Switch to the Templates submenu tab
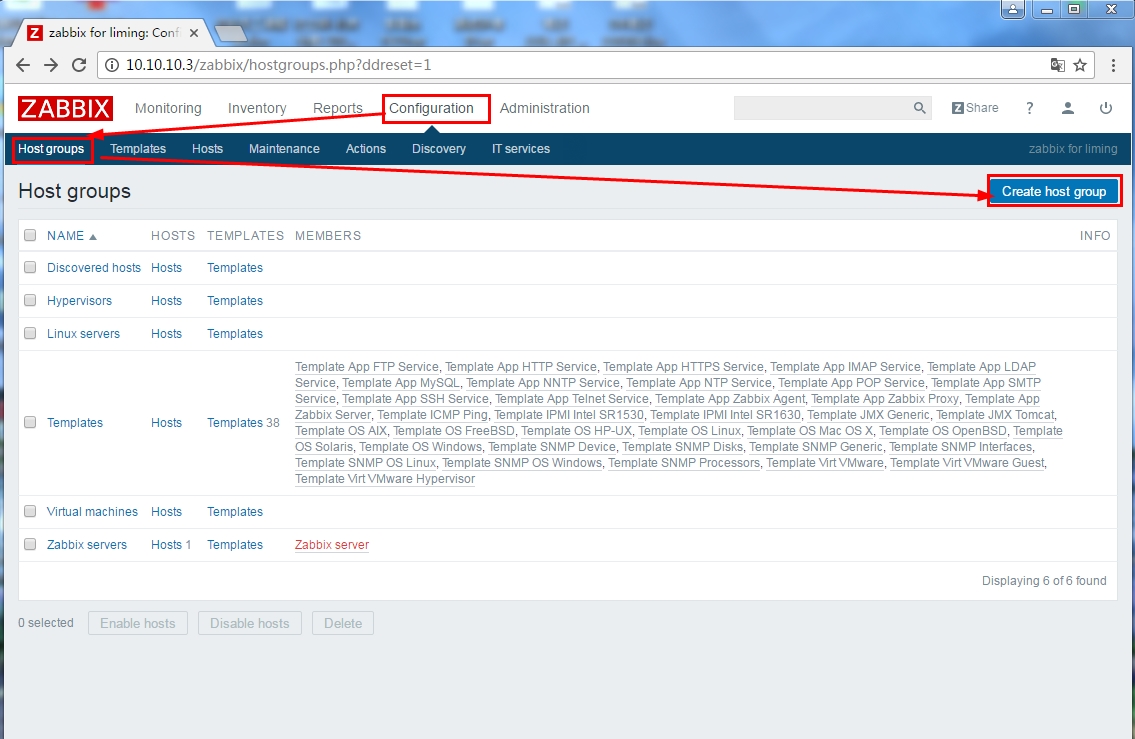This screenshot has width=1135, height=739. click(138, 149)
